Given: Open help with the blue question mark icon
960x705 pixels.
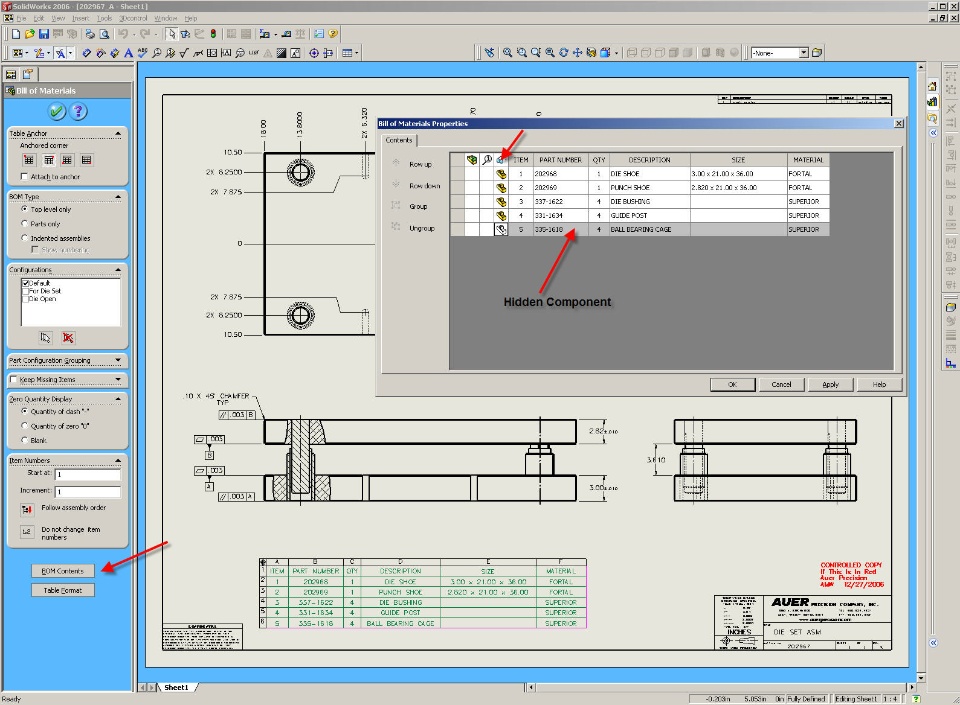Looking at the screenshot, I should 78,111.
